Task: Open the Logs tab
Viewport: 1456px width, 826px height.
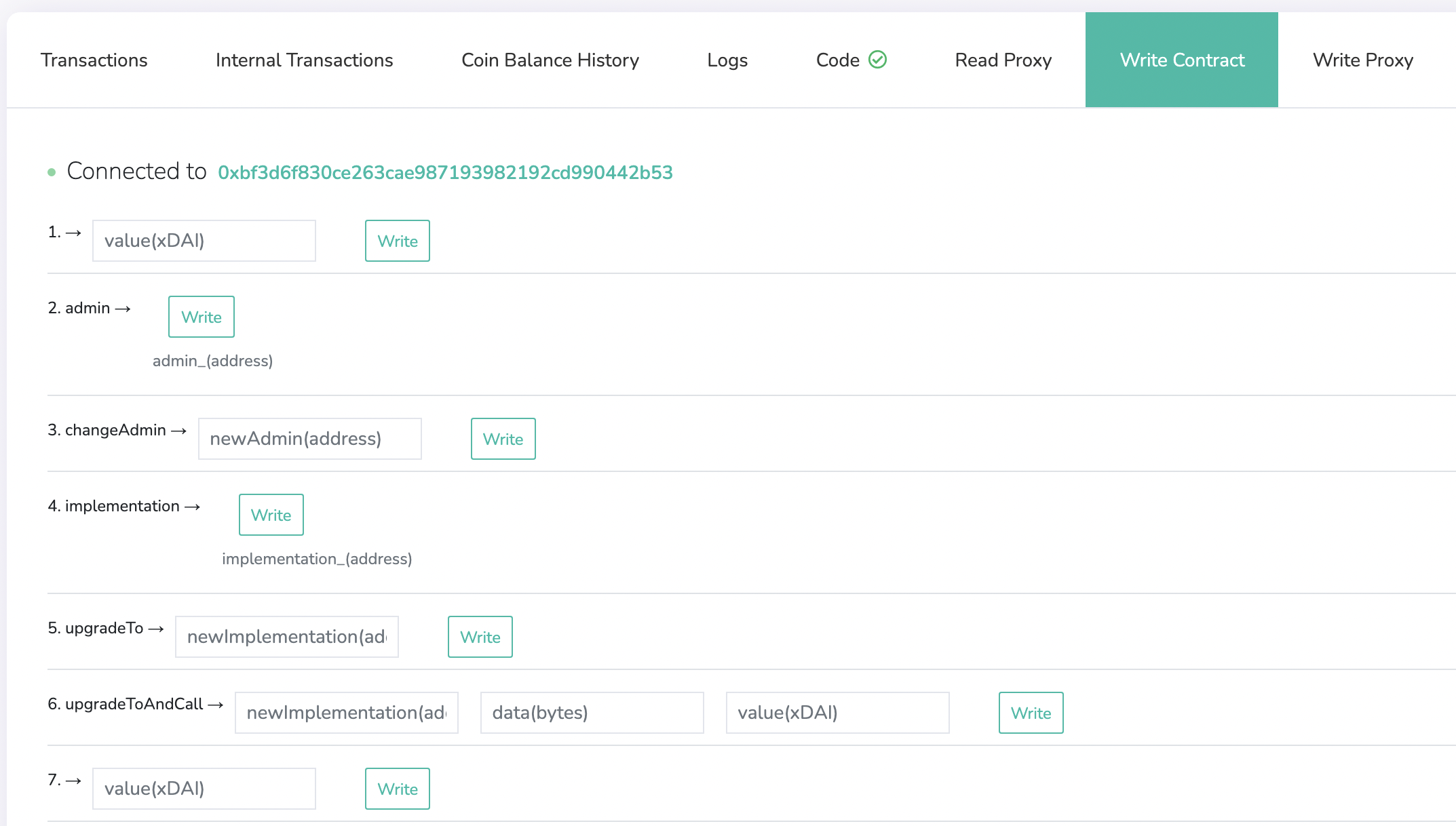Action: [x=727, y=60]
